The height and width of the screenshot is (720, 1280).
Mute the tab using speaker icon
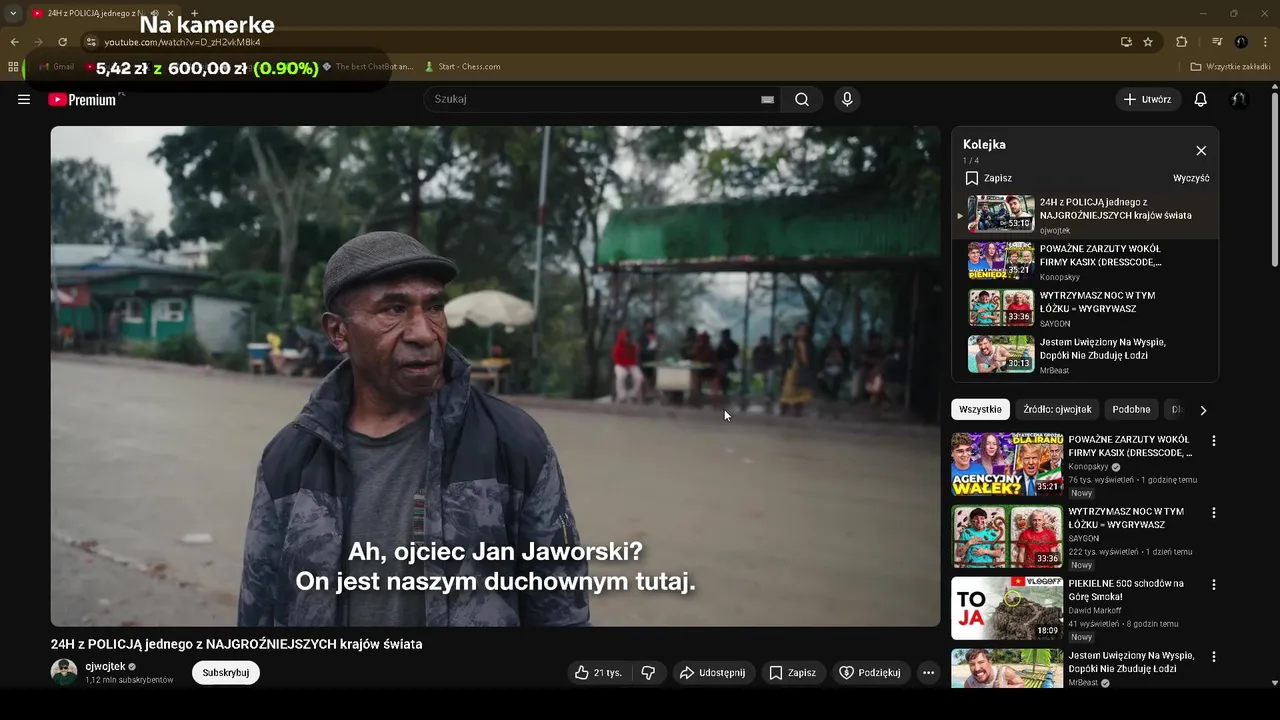pos(155,13)
